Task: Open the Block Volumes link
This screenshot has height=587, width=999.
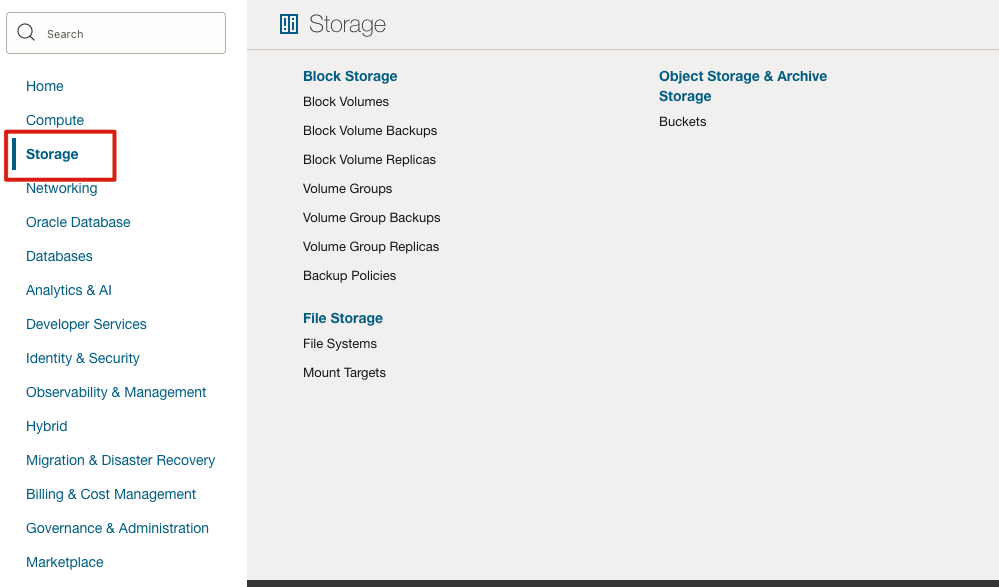Action: (x=346, y=102)
